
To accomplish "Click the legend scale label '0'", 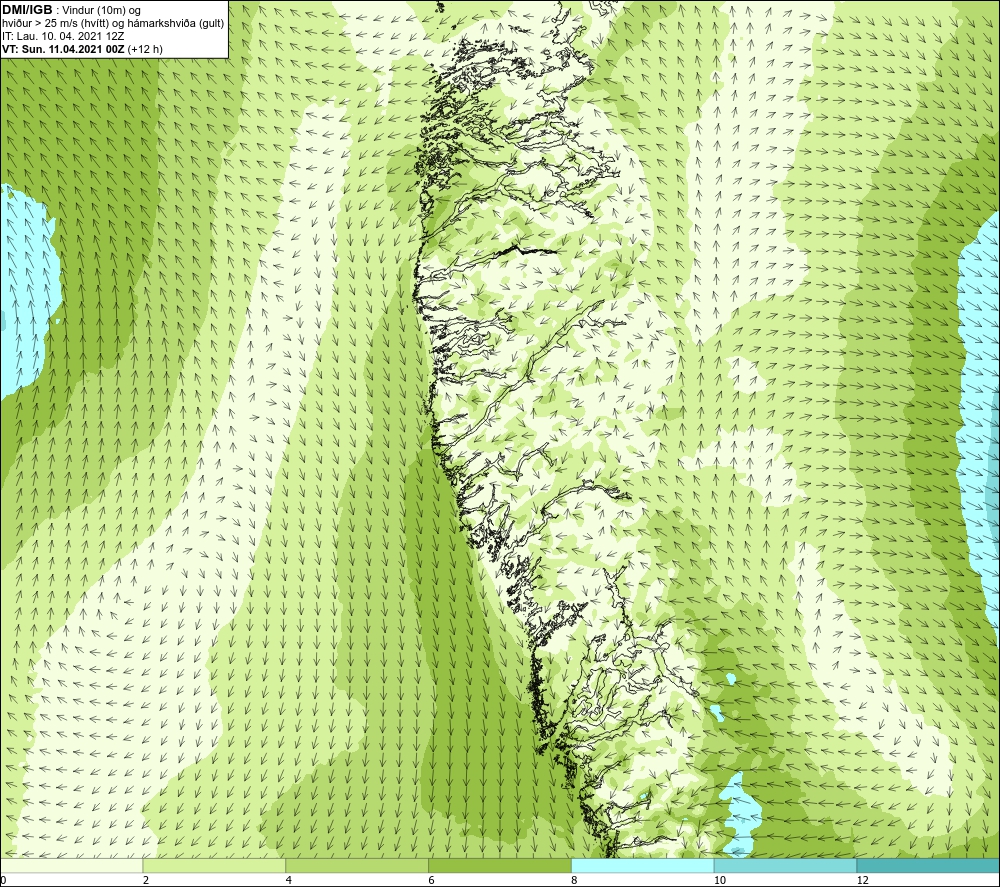I will tap(3, 880).
